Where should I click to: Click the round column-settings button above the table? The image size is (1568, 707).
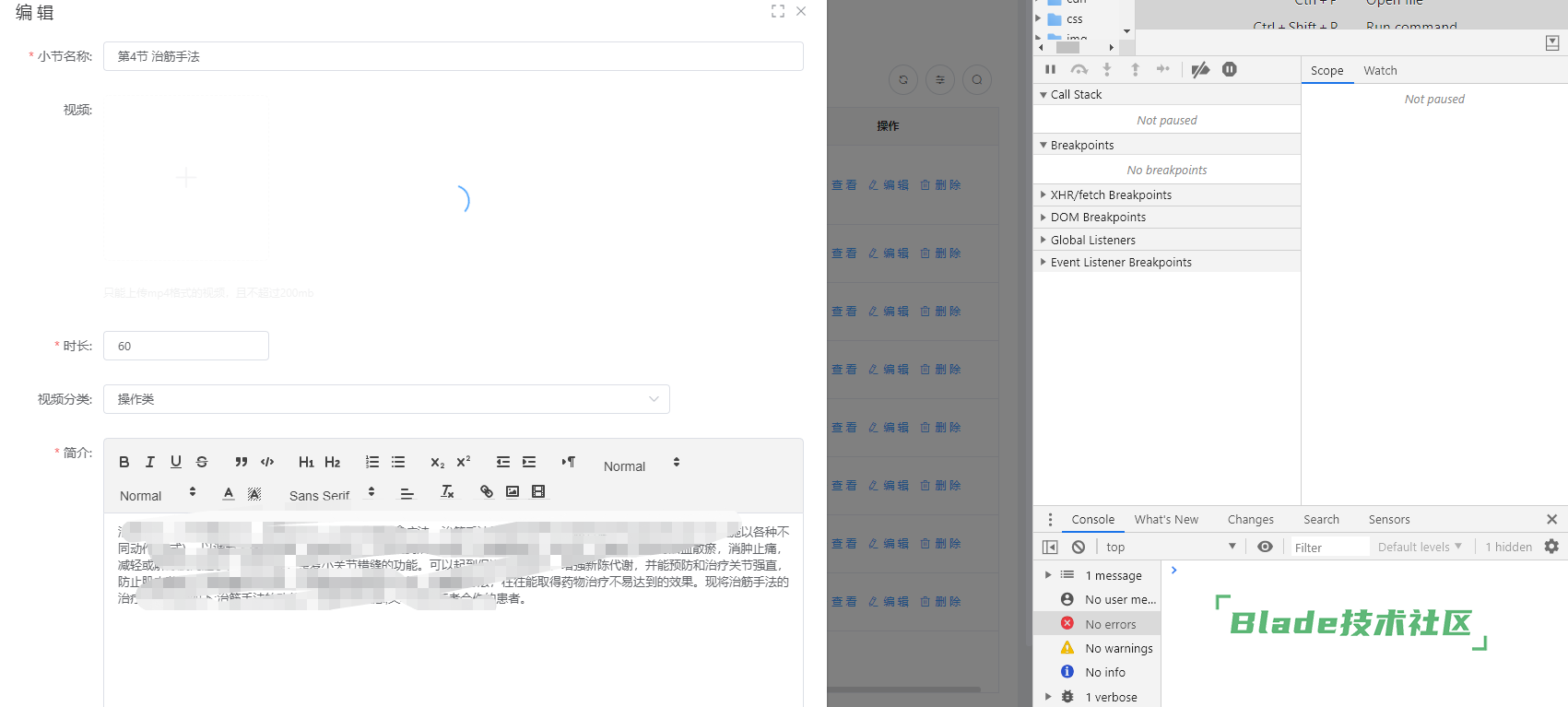[940, 79]
